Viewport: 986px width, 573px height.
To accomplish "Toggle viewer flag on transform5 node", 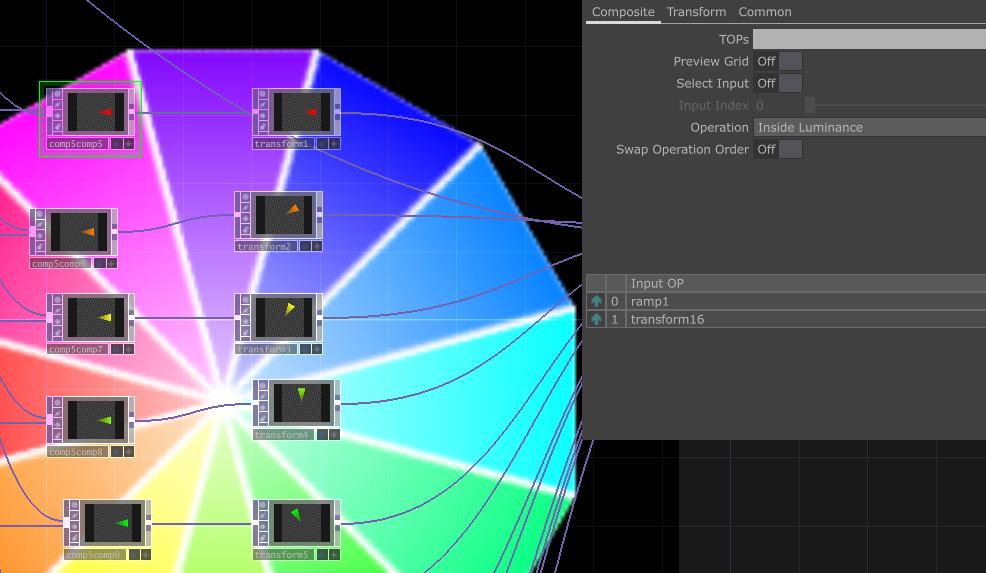I will click(263, 506).
